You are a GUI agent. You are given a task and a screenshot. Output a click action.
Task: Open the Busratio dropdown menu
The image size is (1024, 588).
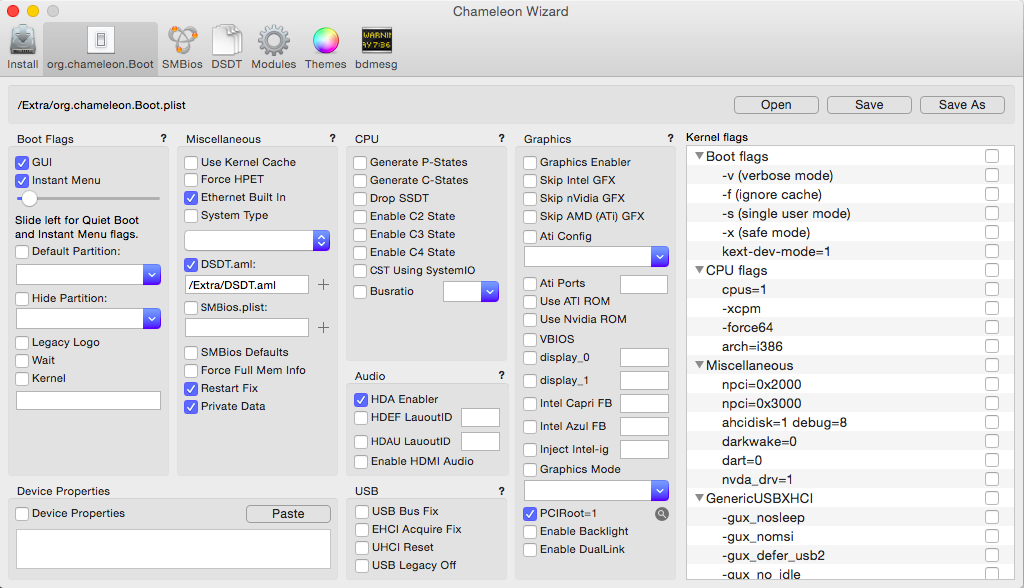490,291
